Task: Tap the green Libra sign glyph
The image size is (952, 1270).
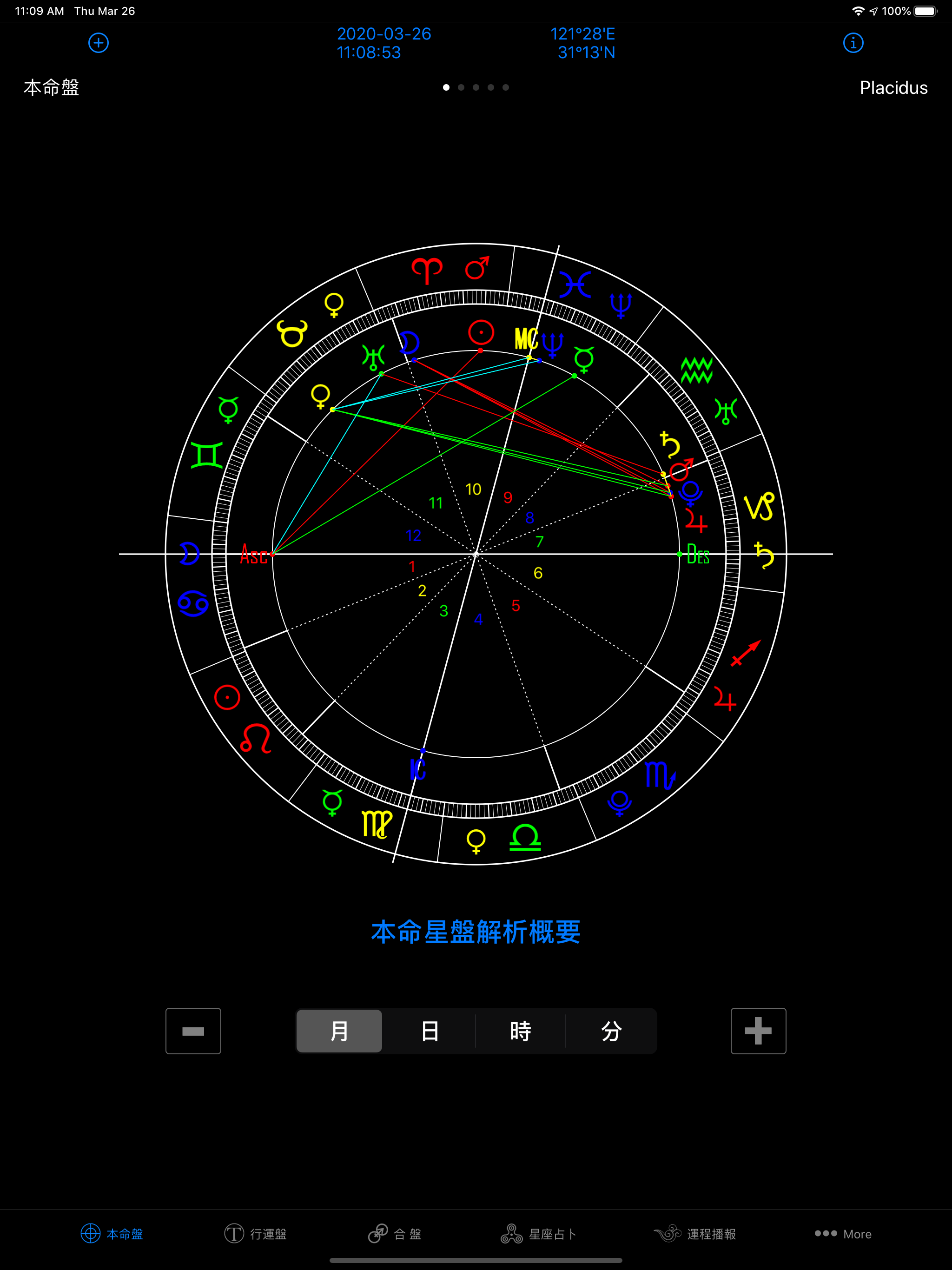Action: pos(525,838)
